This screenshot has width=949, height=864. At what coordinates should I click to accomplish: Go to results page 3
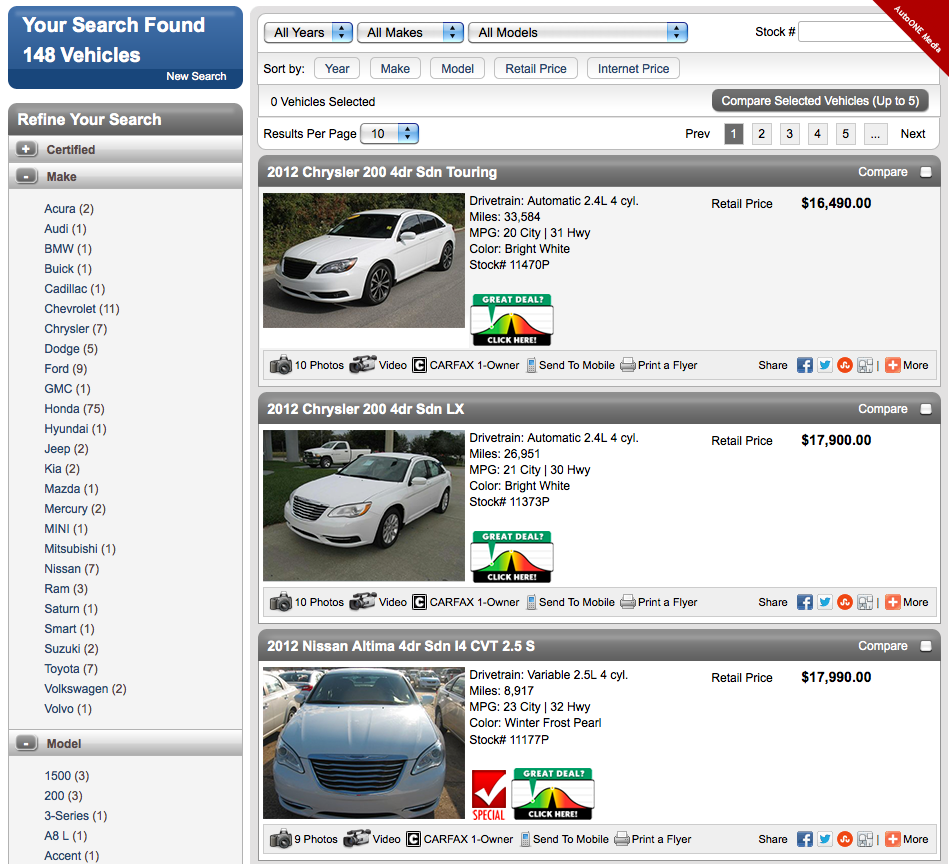pos(789,134)
